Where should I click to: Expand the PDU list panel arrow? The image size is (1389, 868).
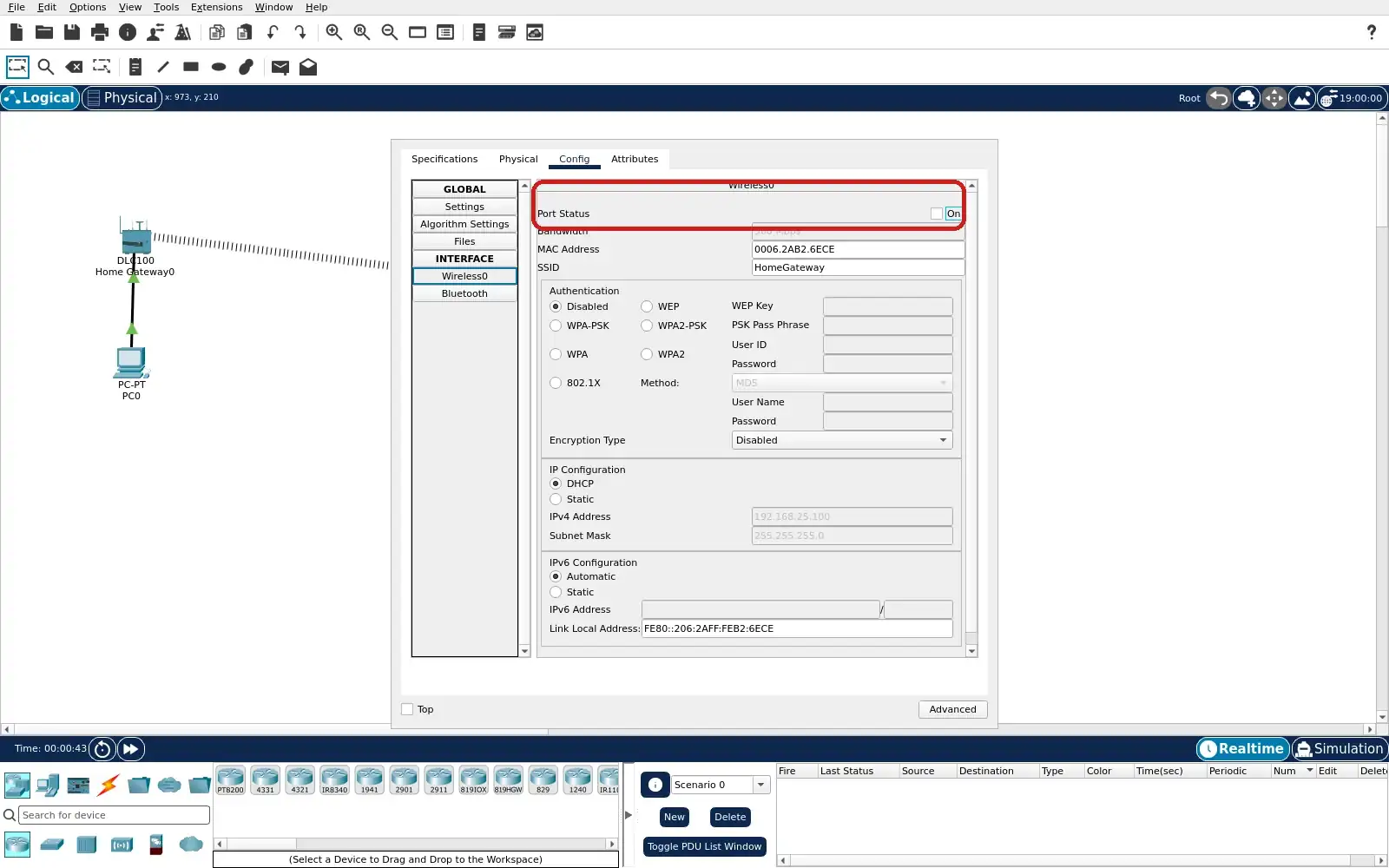(629, 815)
